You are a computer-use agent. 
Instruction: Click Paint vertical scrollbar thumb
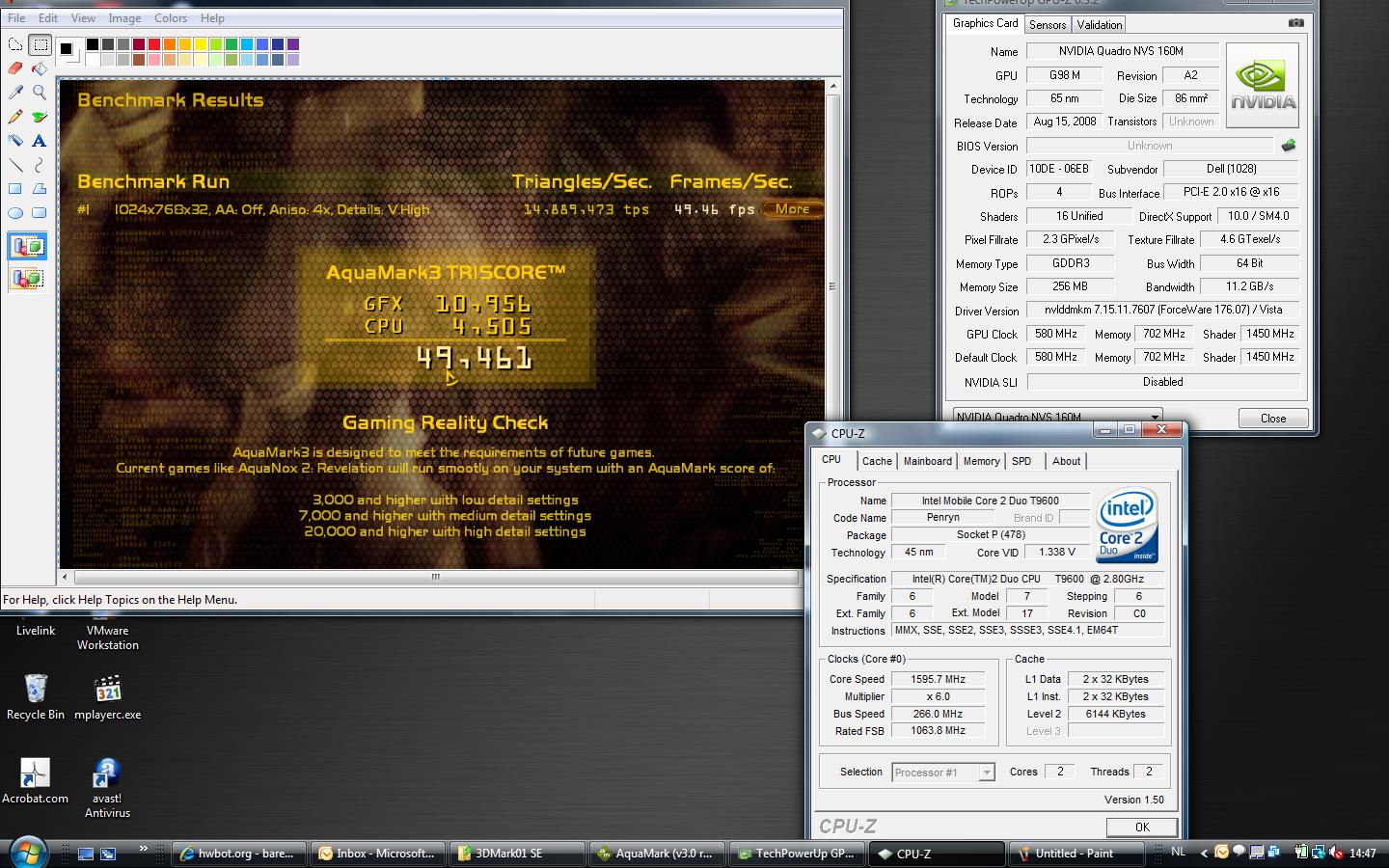(832, 286)
